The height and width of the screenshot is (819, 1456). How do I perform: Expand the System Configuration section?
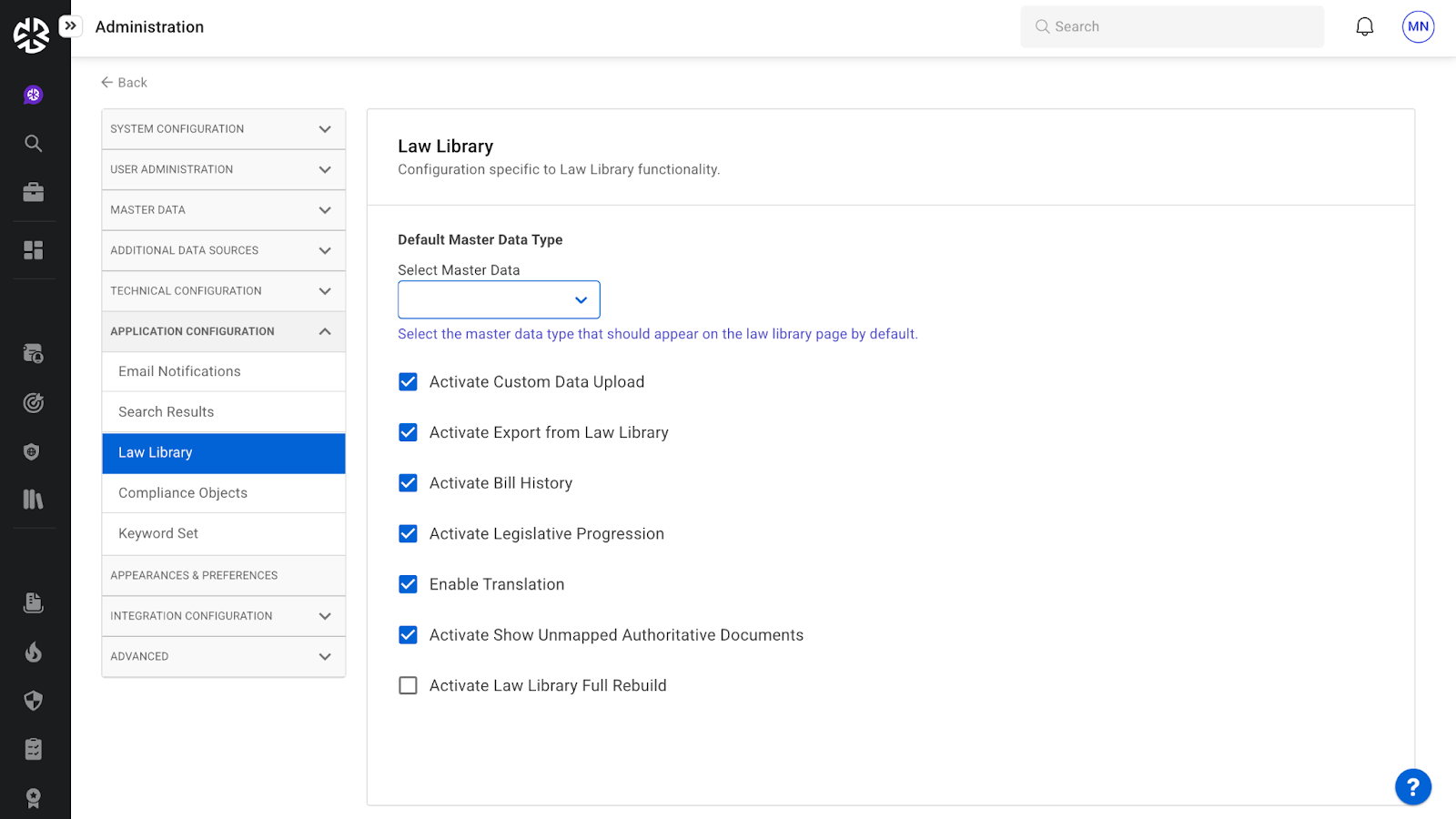[223, 129]
